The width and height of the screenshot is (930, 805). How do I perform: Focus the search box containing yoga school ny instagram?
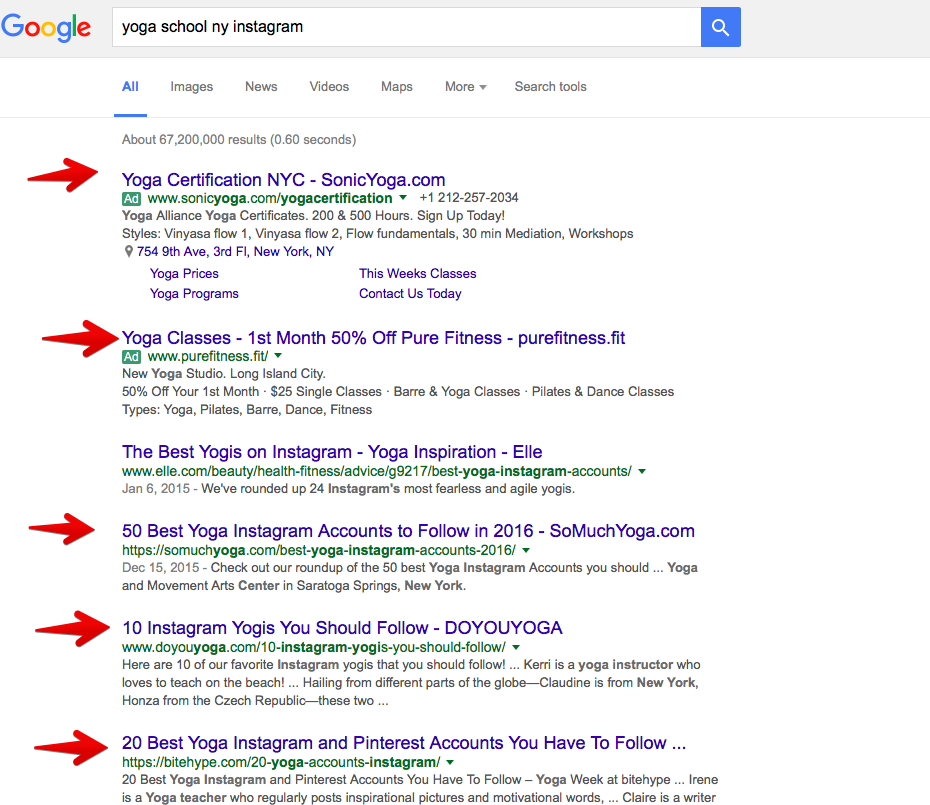coord(407,27)
